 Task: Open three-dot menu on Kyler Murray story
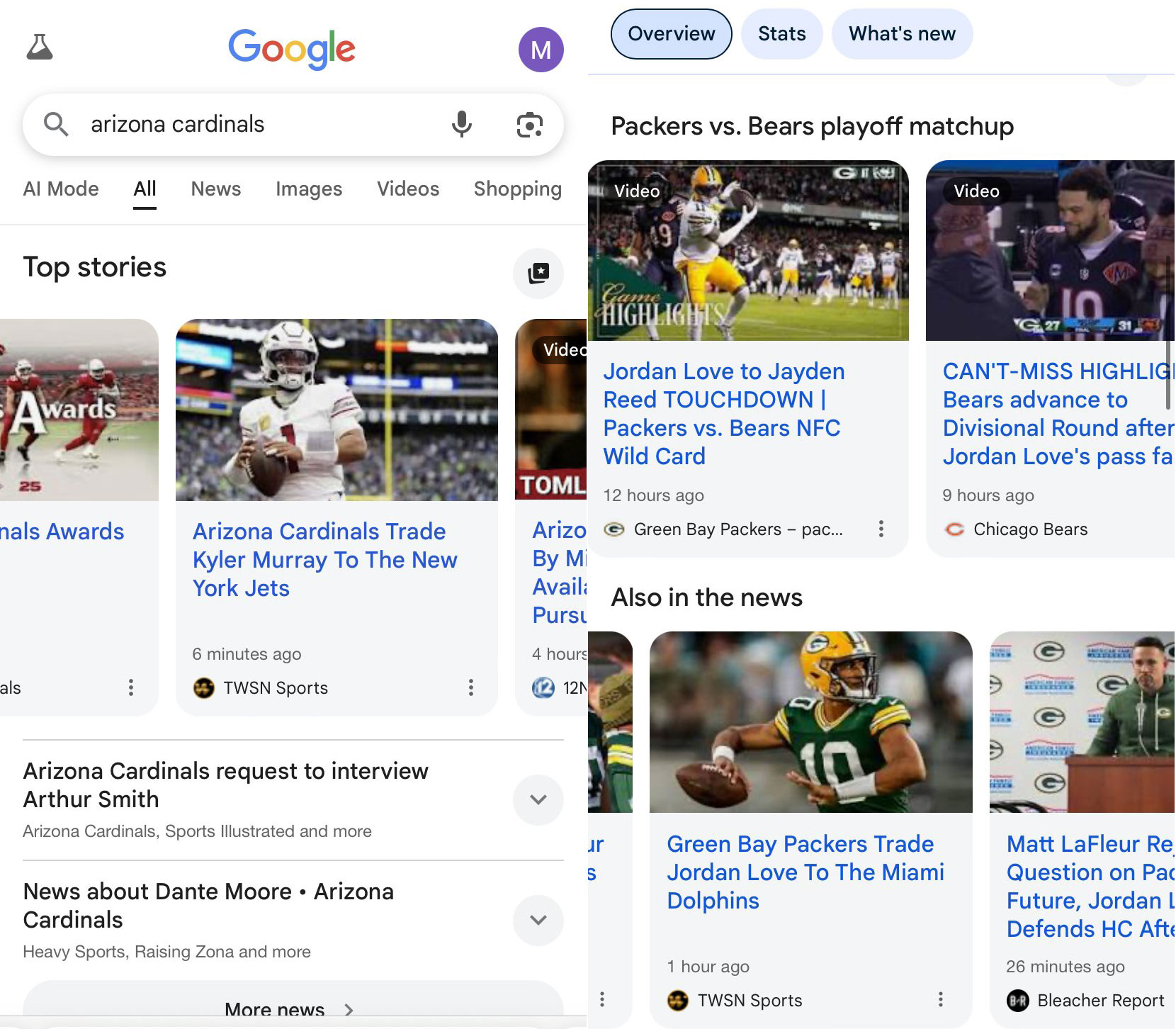tap(471, 687)
